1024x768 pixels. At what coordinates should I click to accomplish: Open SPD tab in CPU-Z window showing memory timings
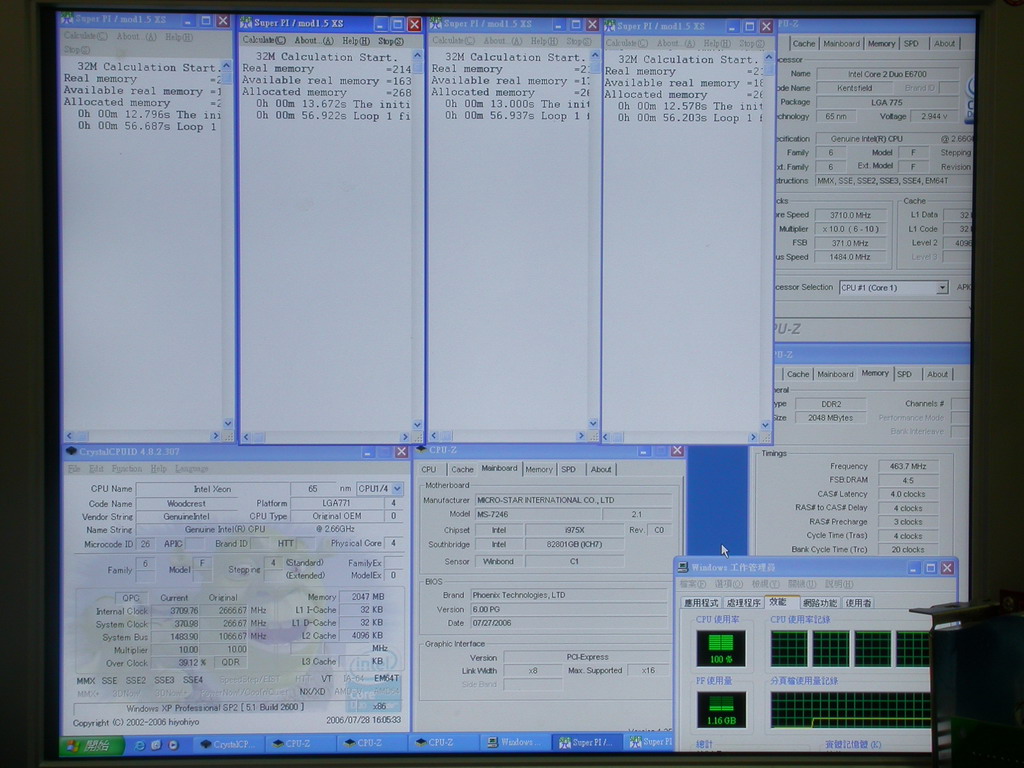point(904,374)
